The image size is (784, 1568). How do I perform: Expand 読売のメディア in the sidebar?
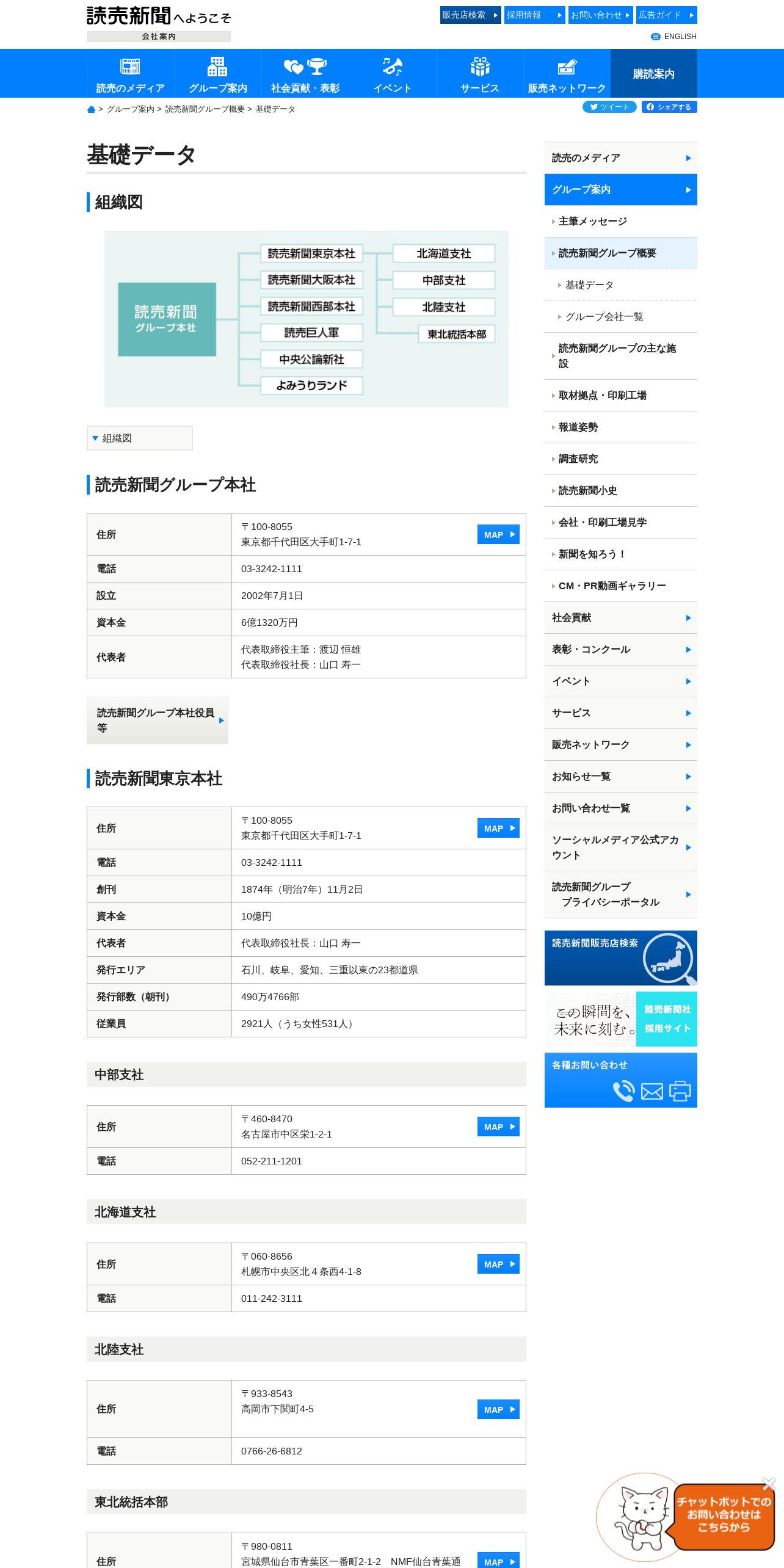click(x=621, y=158)
